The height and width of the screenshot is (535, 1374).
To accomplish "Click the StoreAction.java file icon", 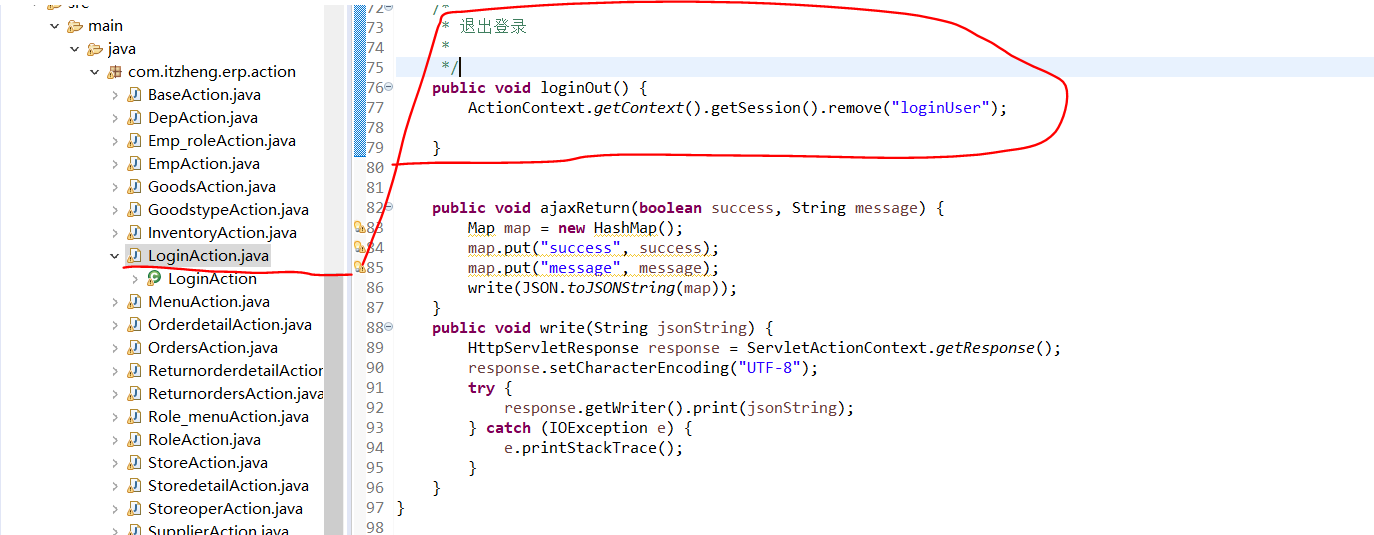I will 134,463.
